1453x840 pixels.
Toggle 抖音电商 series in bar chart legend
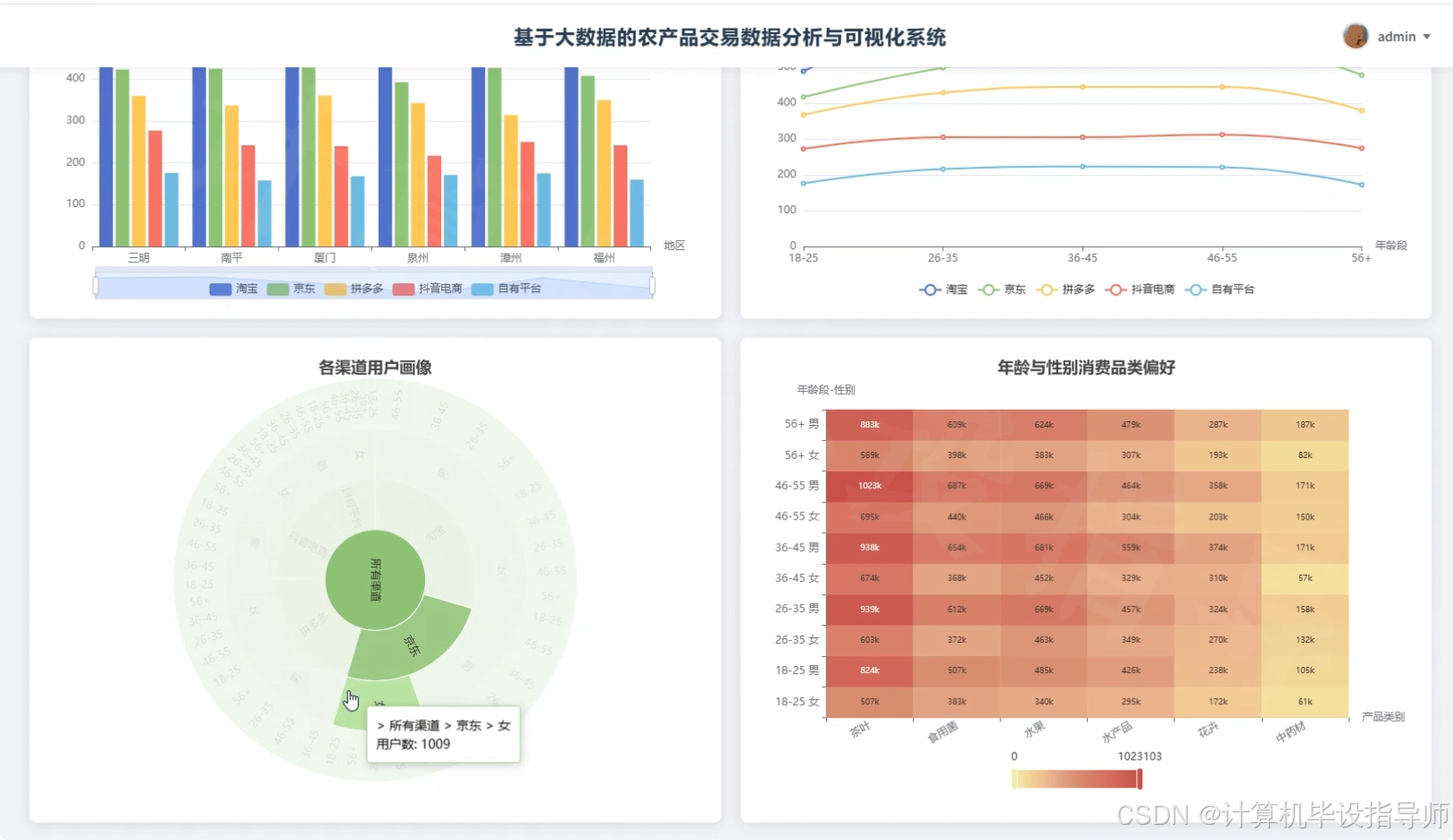click(428, 288)
